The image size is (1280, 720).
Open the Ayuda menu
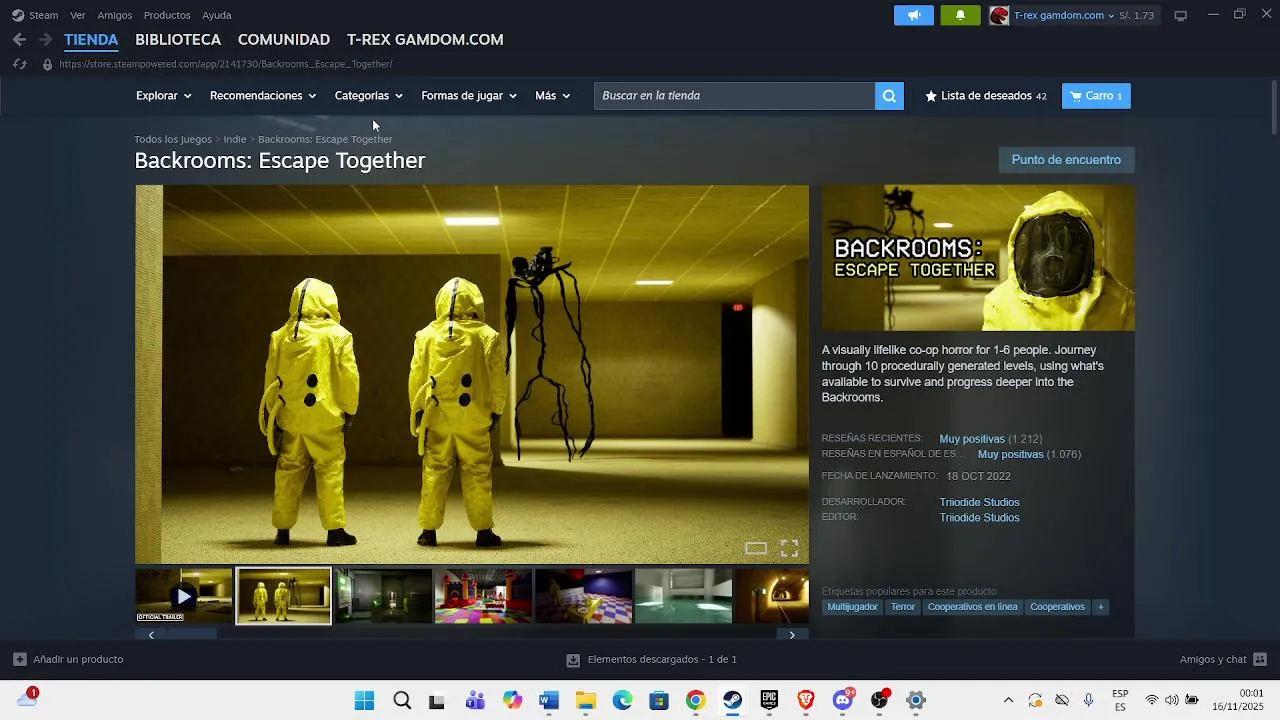pyautogui.click(x=217, y=15)
